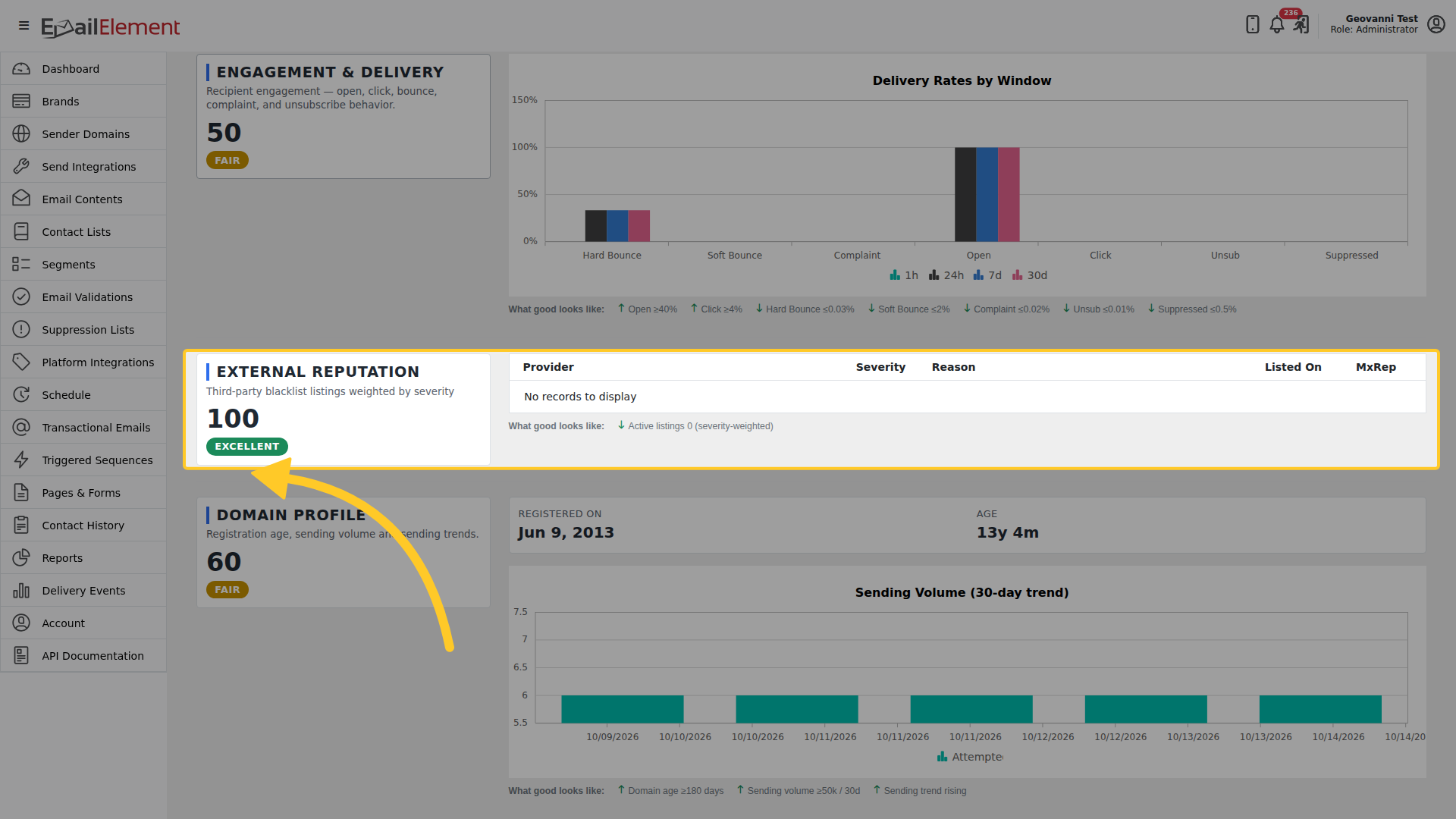This screenshot has width=1456, height=819.
Task: Click the Open bar group in chart
Action: pos(987,194)
